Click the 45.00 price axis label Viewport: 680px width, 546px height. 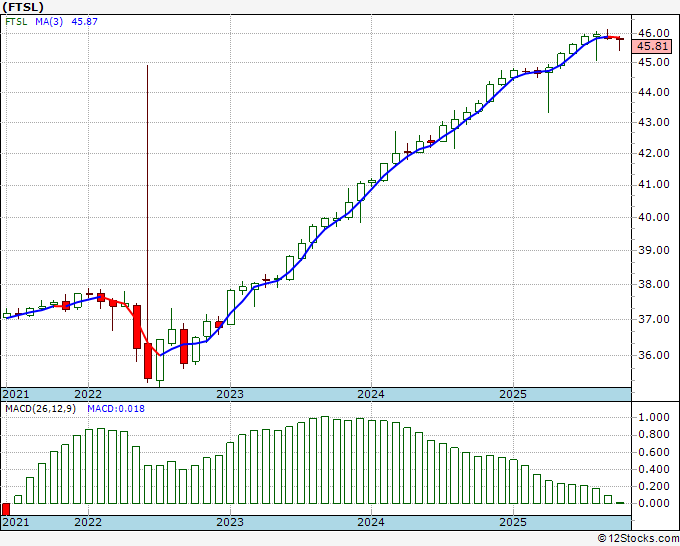654,62
